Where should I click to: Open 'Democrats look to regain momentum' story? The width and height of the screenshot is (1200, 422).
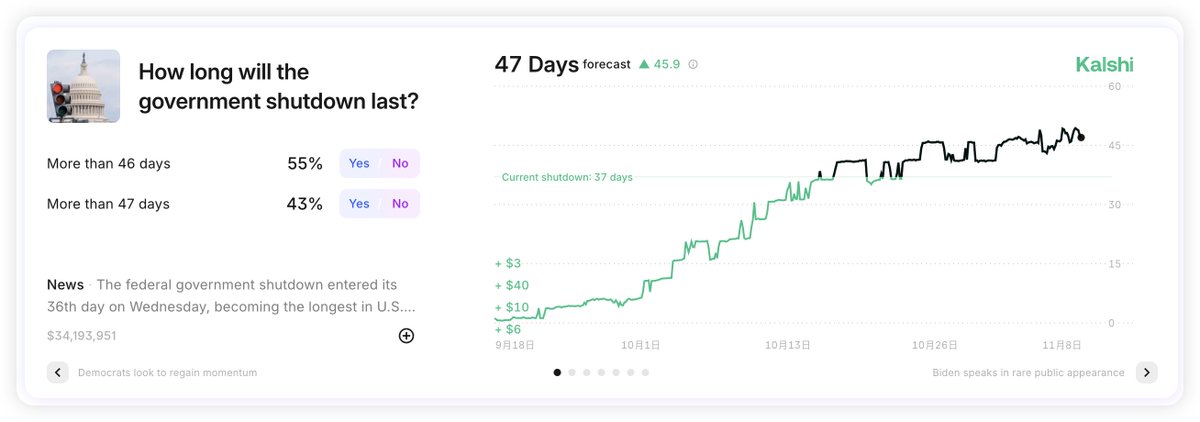(167, 372)
